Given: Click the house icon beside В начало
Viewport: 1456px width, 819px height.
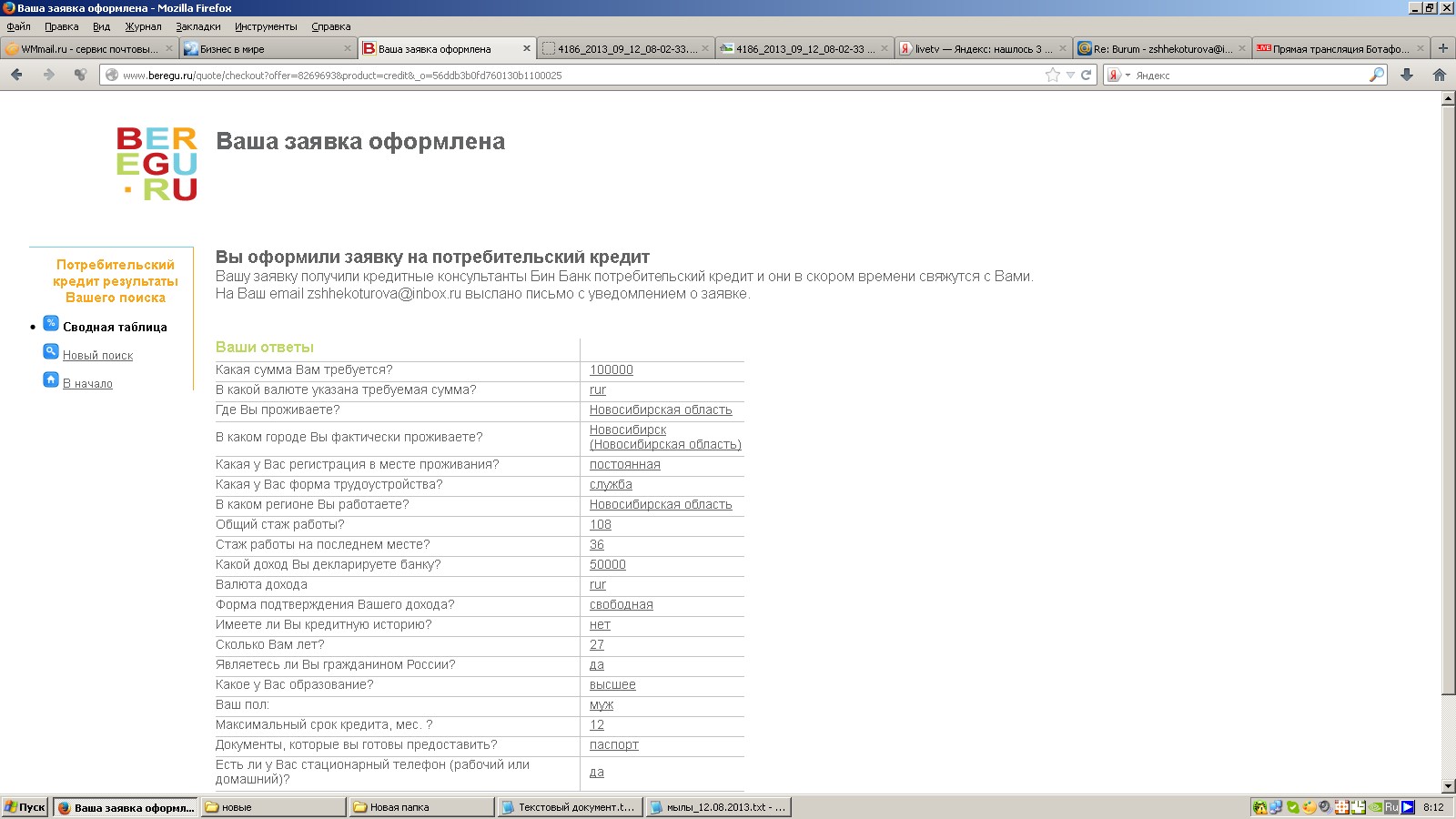Looking at the screenshot, I should coord(51,380).
